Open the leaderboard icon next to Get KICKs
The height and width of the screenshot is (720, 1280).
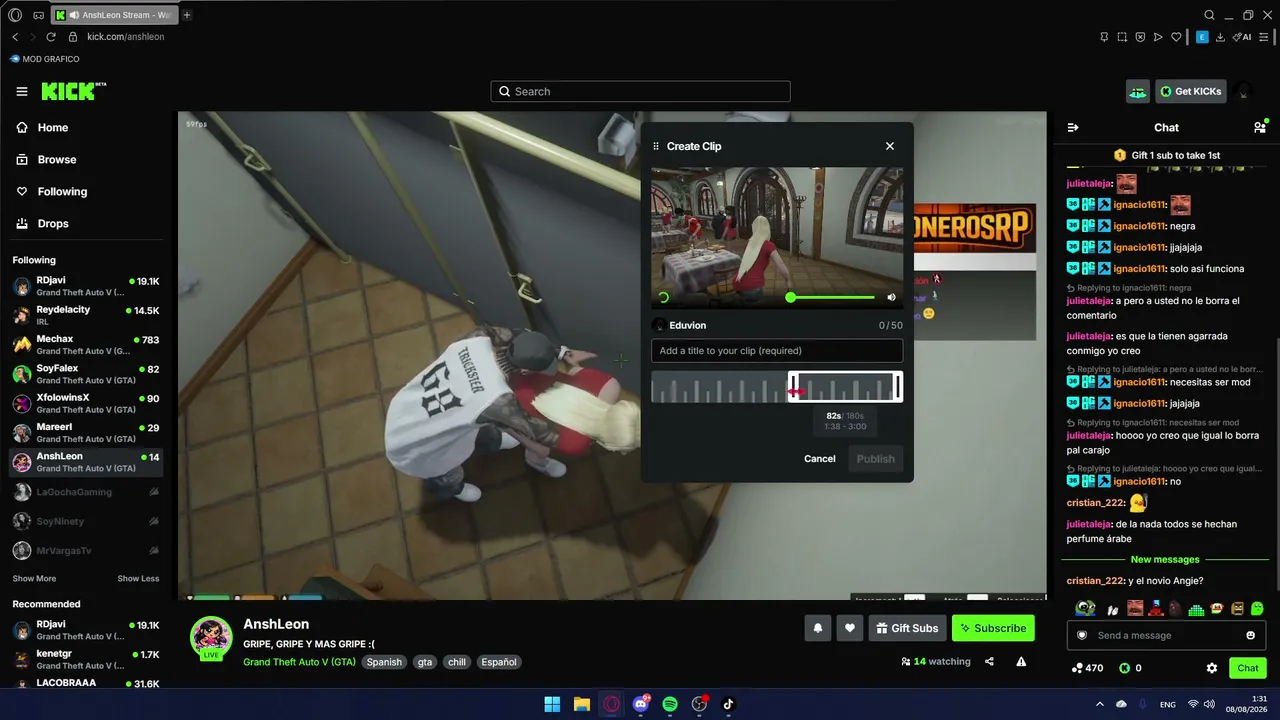point(1138,92)
